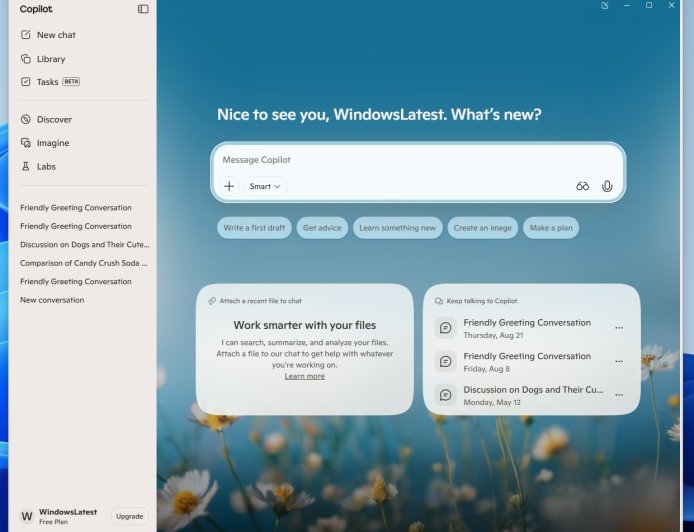The width and height of the screenshot is (694, 532).
Task: Click the Discover compass icon
Action: click(x=26, y=119)
